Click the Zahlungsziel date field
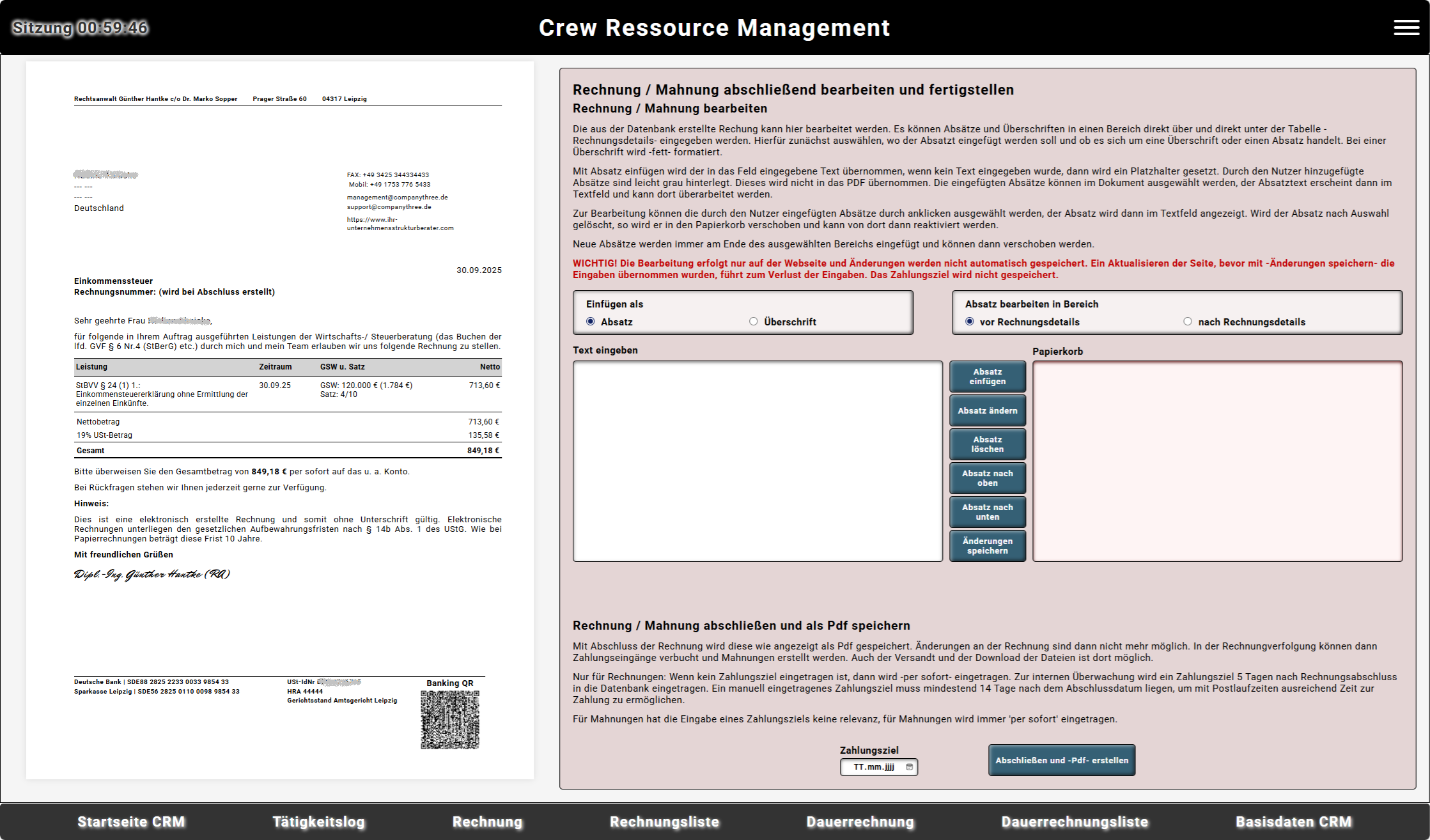Viewport: 1430px width, 840px height. click(873, 767)
